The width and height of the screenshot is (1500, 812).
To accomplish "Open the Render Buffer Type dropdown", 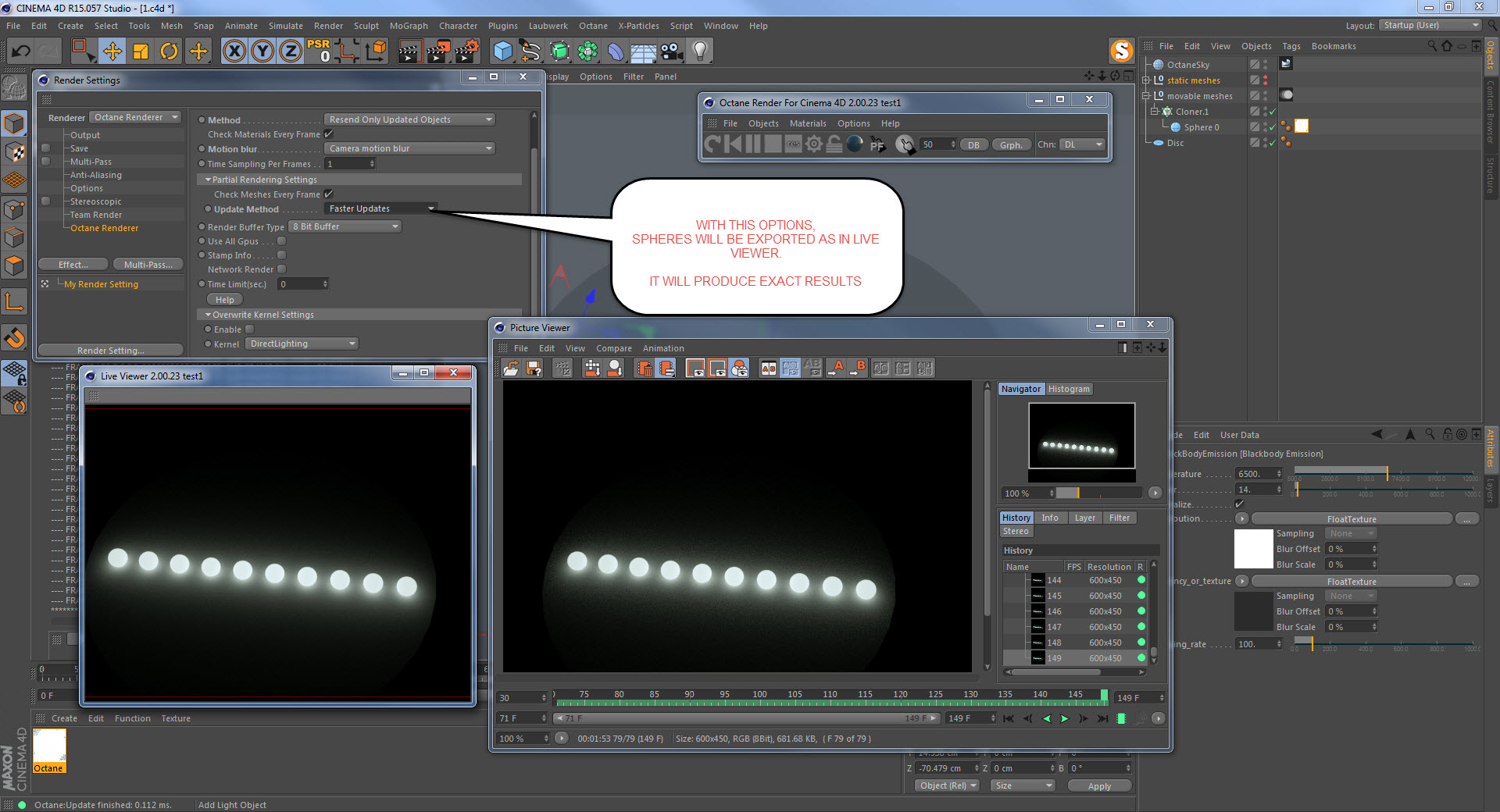I will tap(345, 226).
